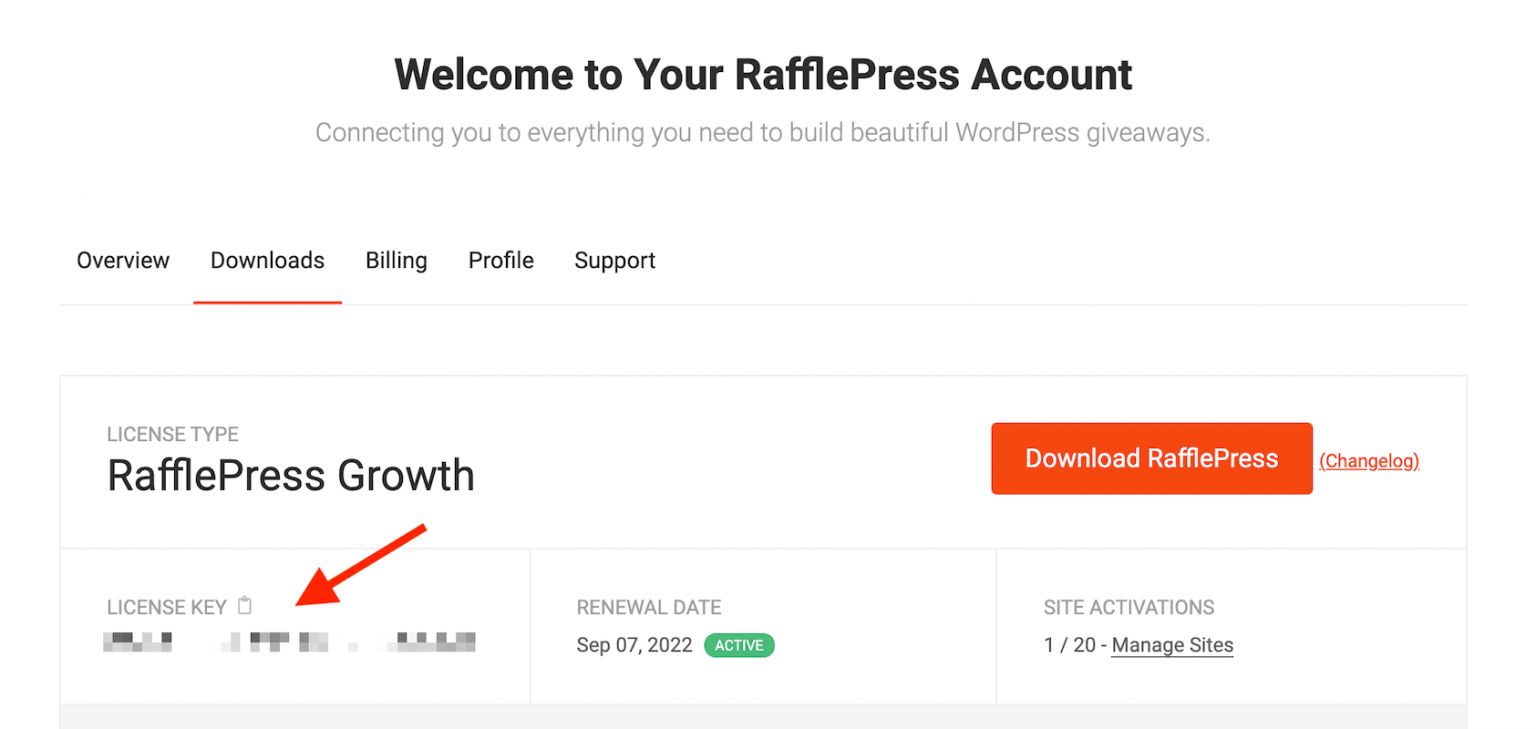Select the blurred license key text
This screenshot has height=729, width=1536.
click(x=290, y=641)
